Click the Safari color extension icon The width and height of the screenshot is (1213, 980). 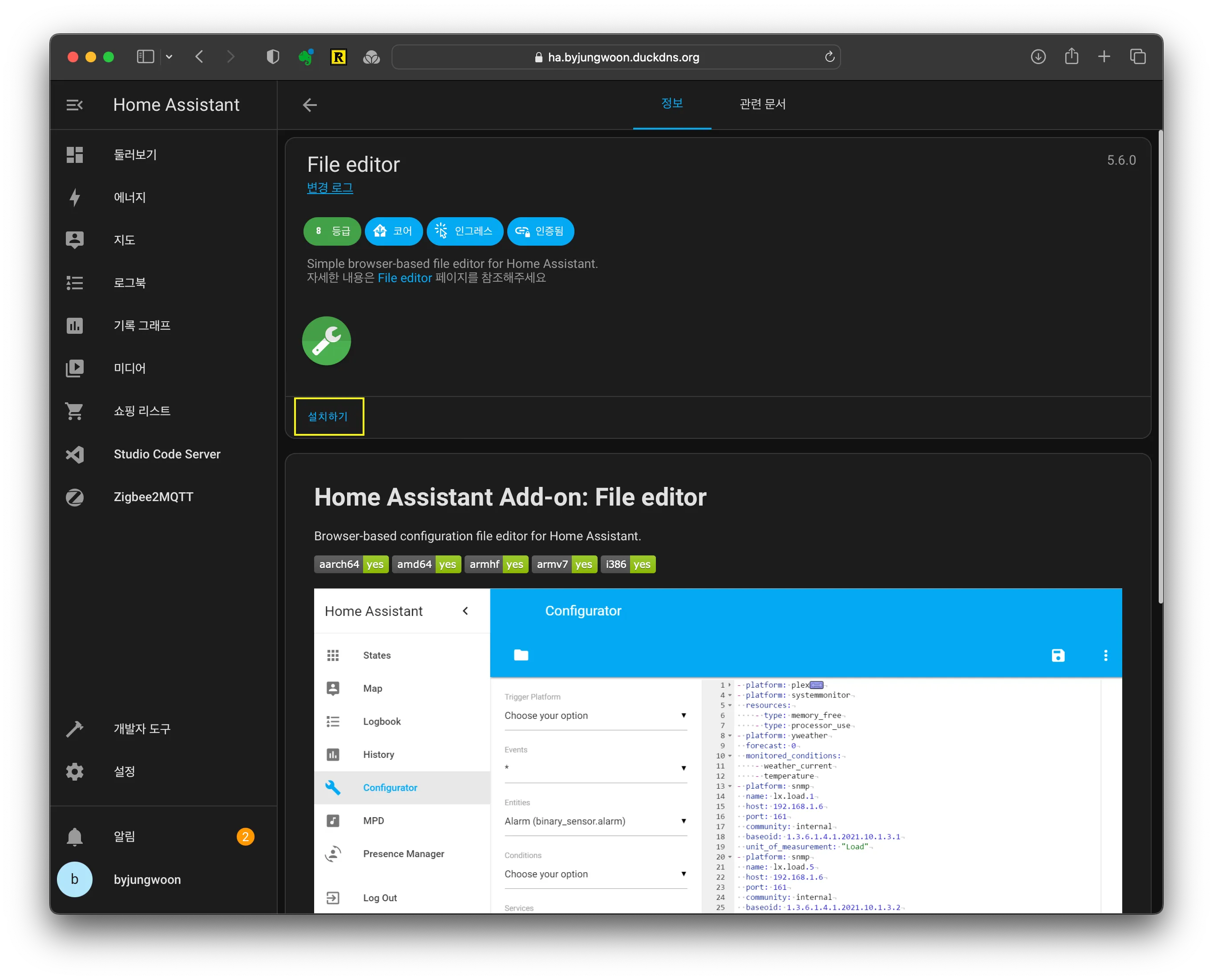tap(371, 57)
